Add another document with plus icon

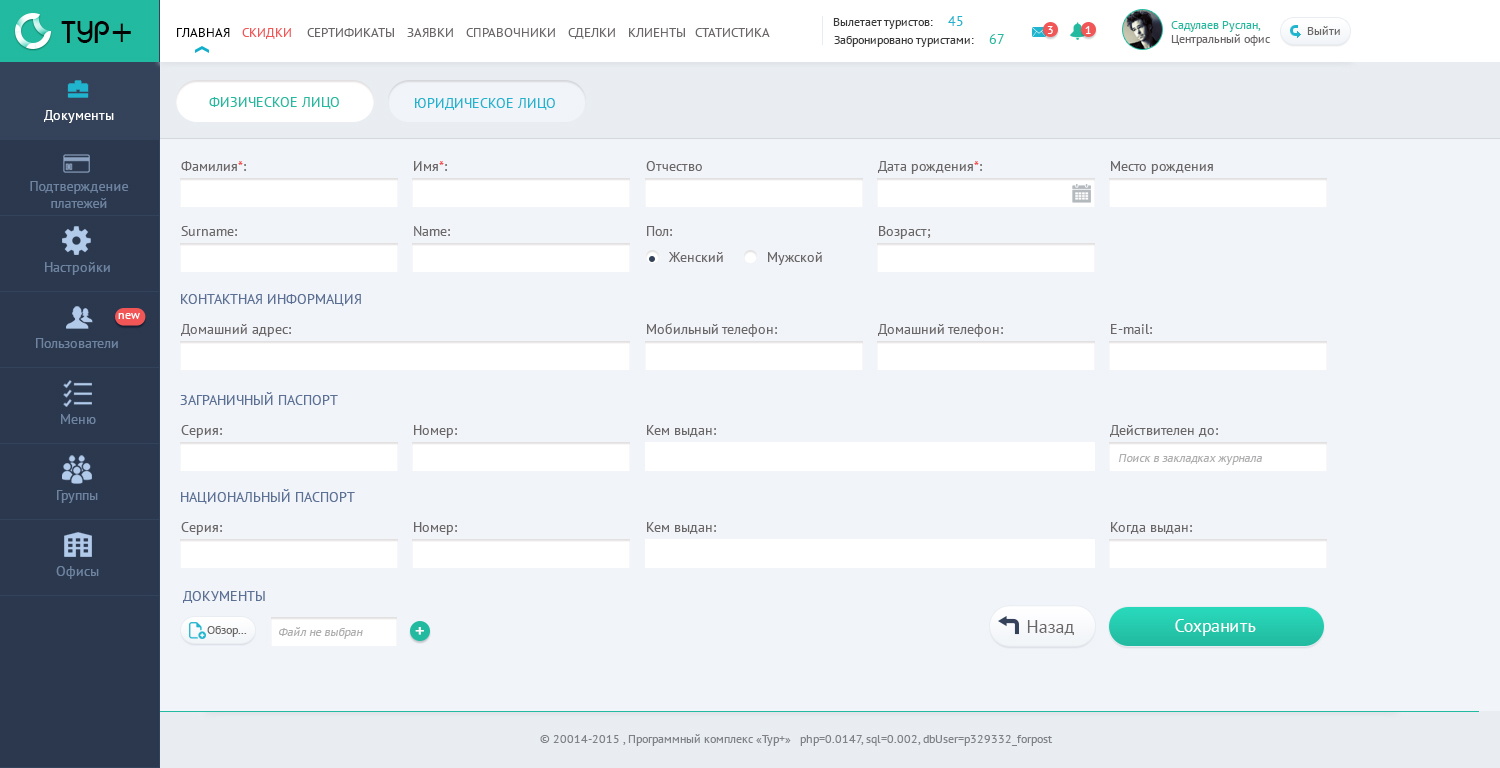click(x=420, y=631)
